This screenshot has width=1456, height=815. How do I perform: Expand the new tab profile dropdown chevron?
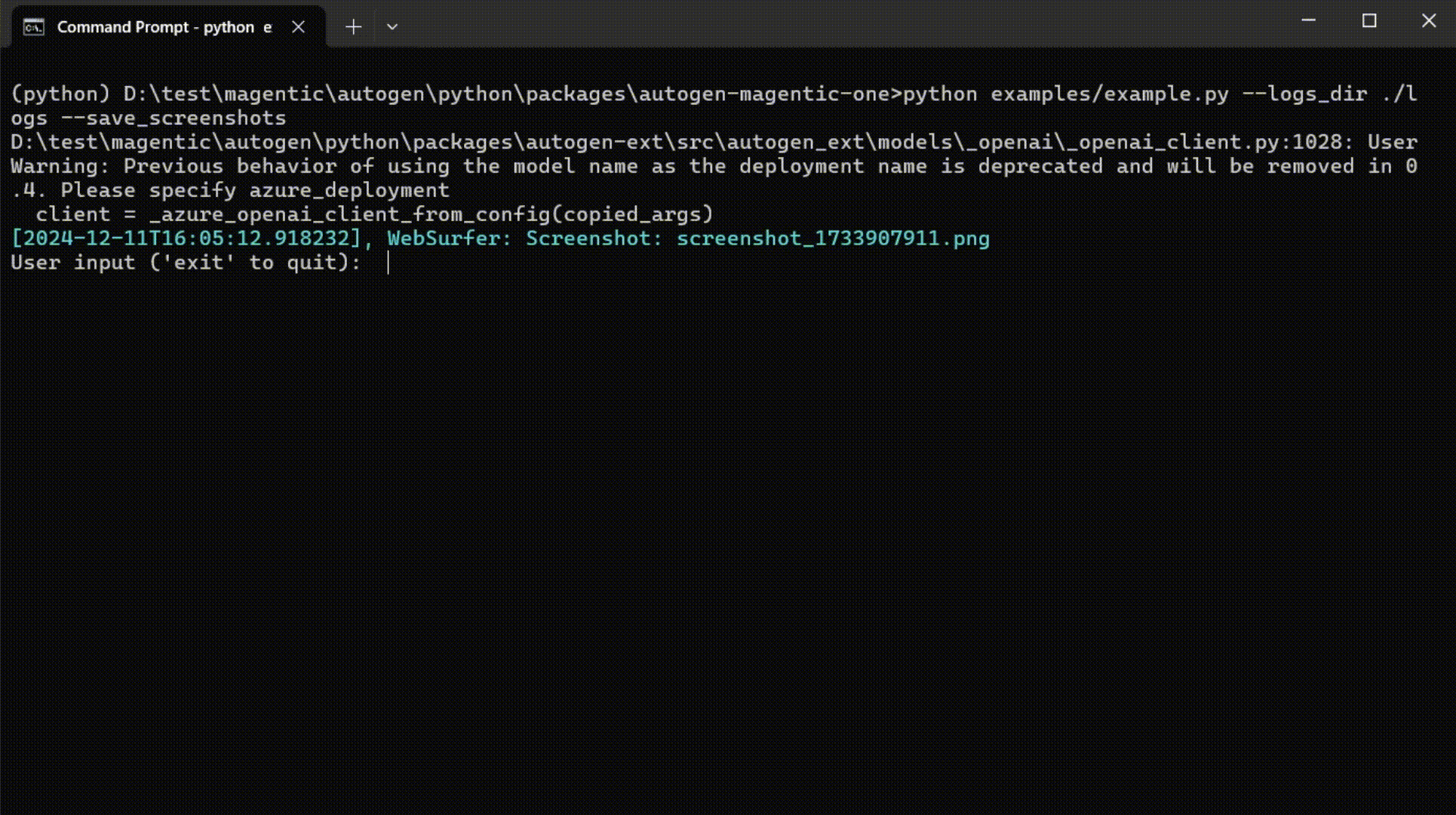coord(392,27)
